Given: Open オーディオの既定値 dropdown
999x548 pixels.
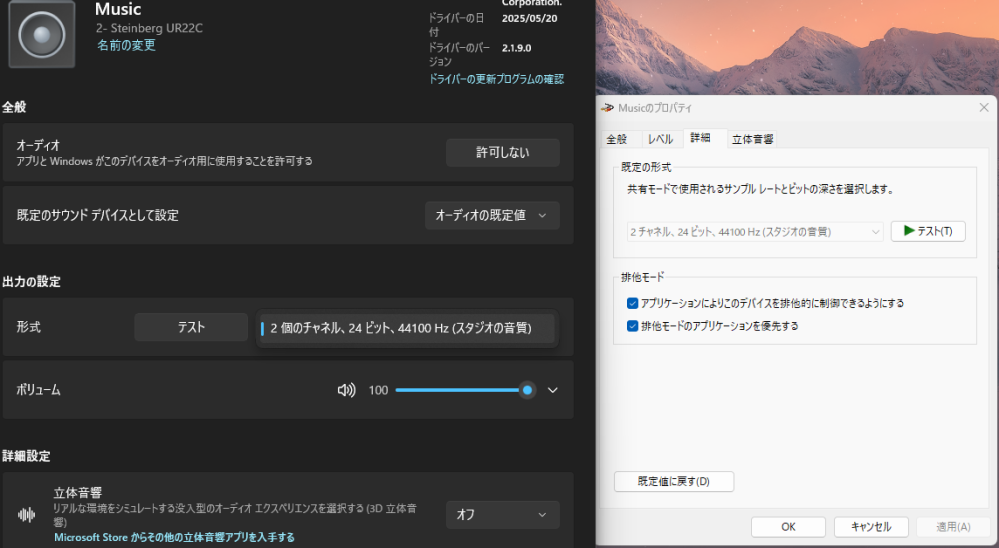Looking at the screenshot, I should point(492,215).
